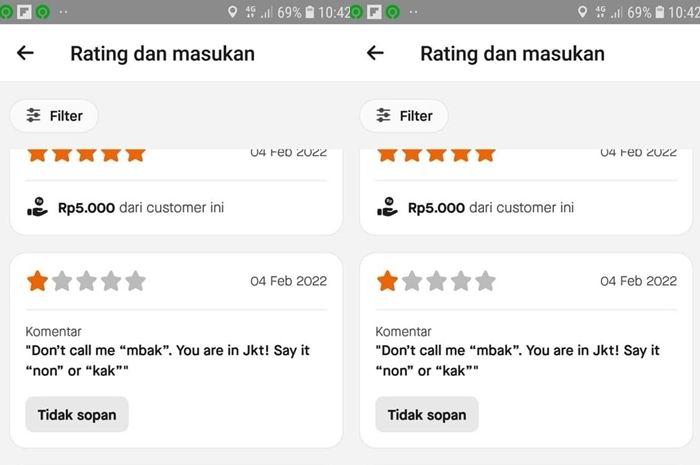Click the 04 Feb 2022 date on the right one-star review
Screen dimensions: 700x465
coord(638,281)
